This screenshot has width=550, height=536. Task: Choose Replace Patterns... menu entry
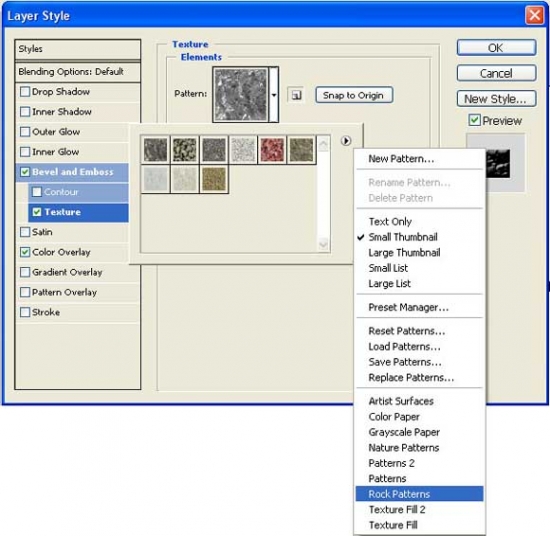coord(420,377)
